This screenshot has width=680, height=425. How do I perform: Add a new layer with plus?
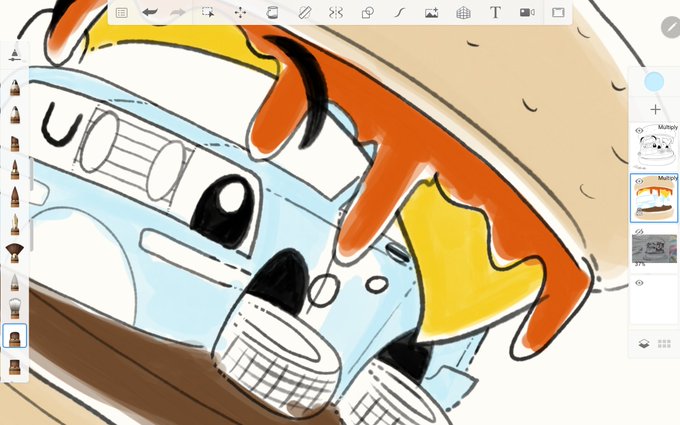tap(655, 109)
